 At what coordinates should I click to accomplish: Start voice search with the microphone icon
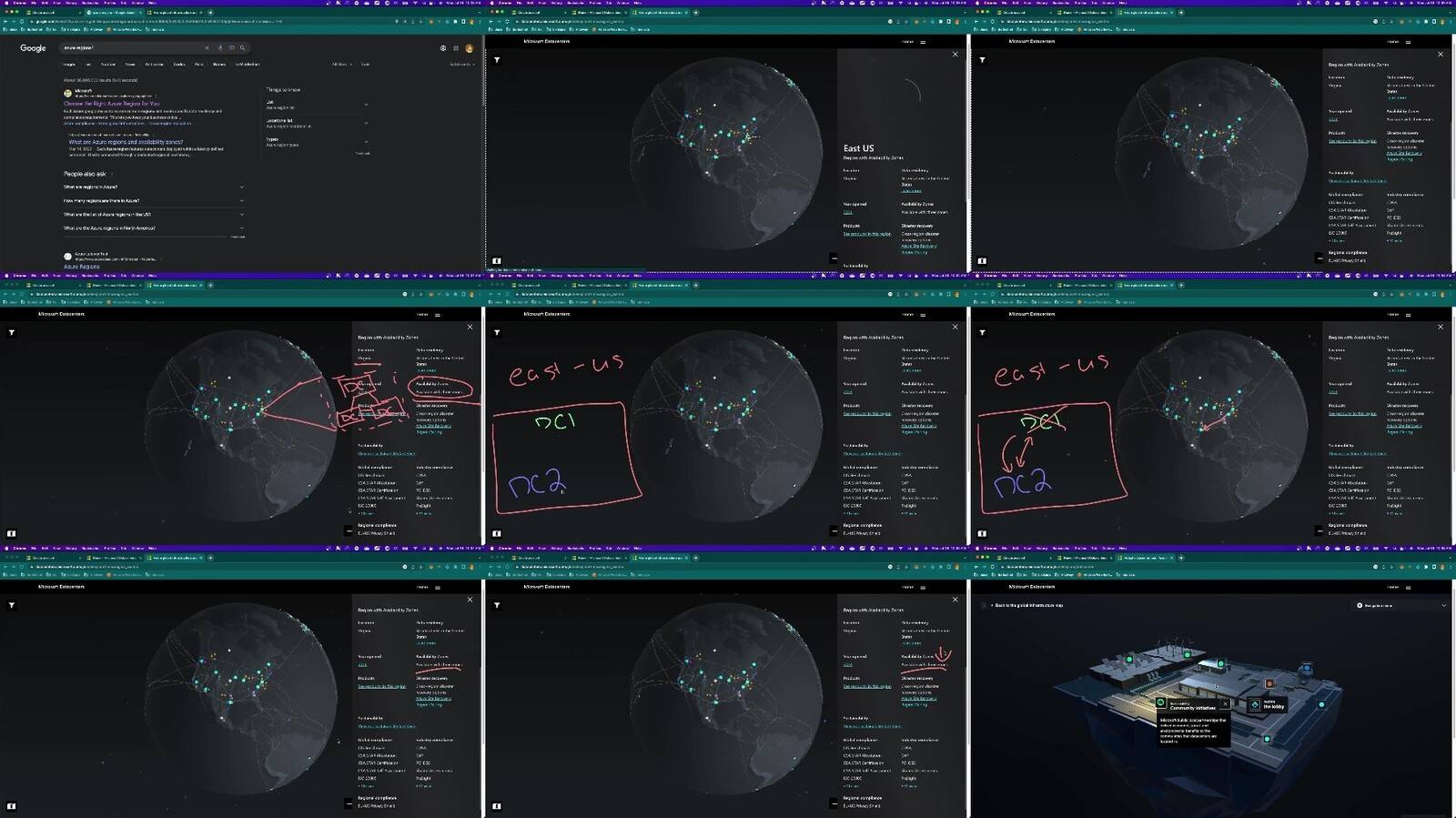coord(219,47)
